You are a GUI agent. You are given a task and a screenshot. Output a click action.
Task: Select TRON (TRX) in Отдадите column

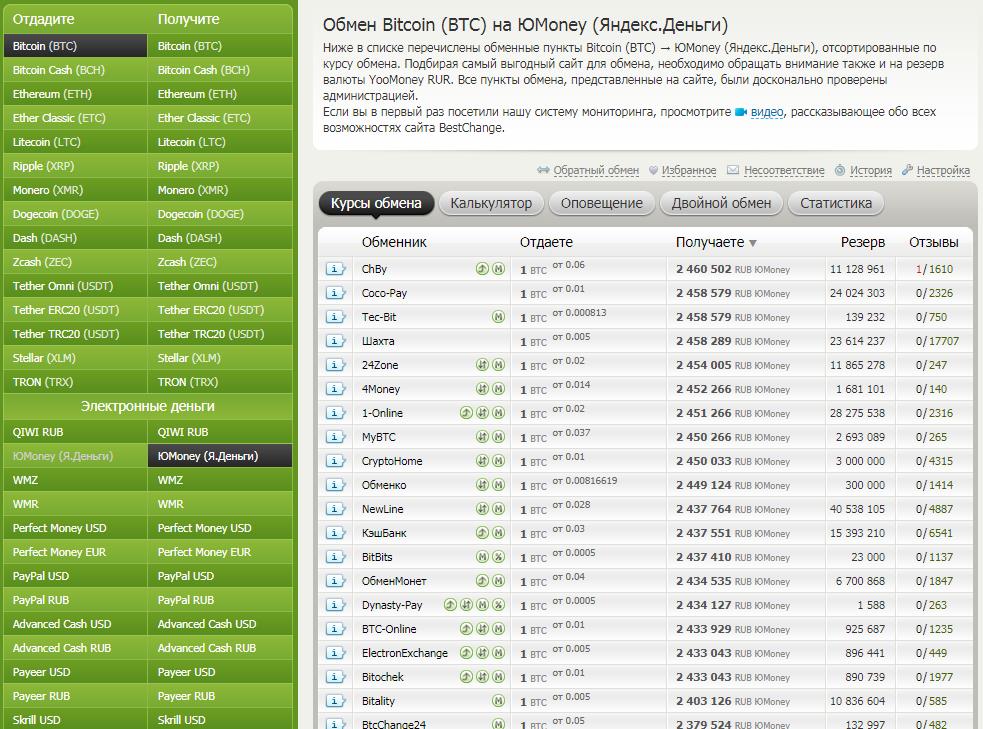[x=75, y=382]
